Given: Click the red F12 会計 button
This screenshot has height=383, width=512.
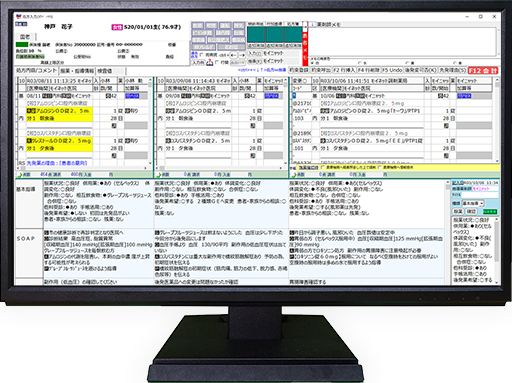Looking at the screenshot, I should click(483, 71).
